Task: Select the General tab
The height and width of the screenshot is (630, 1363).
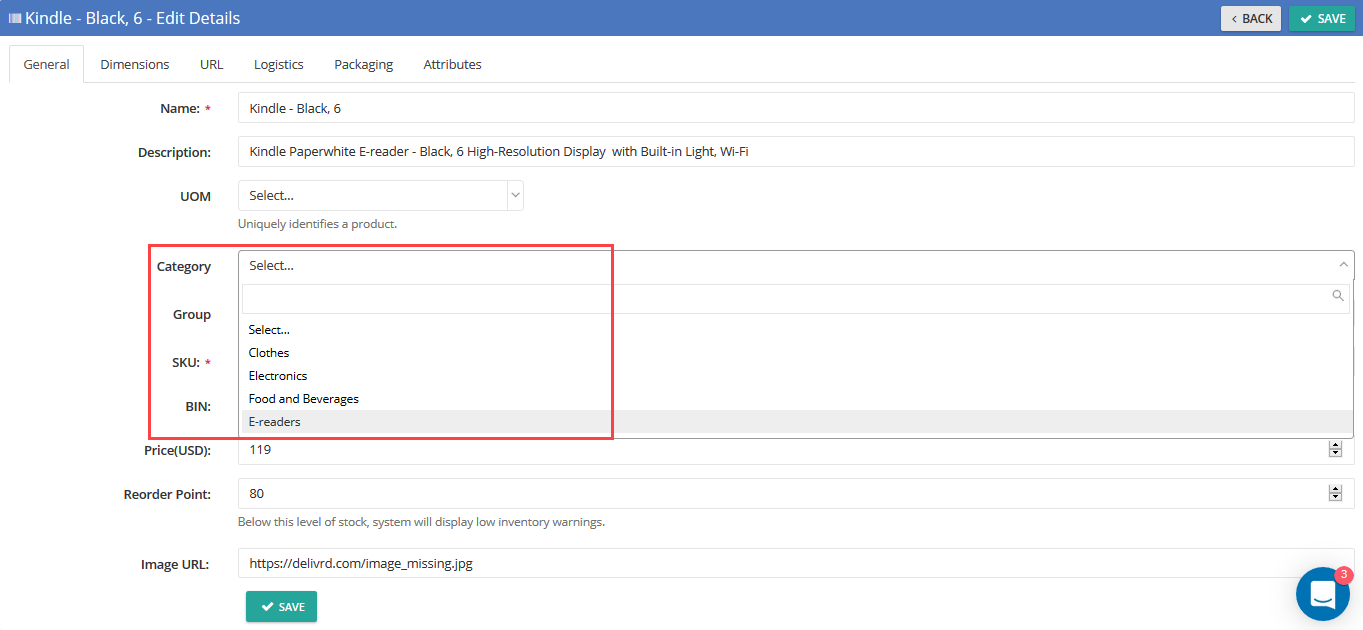Action: click(46, 64)
